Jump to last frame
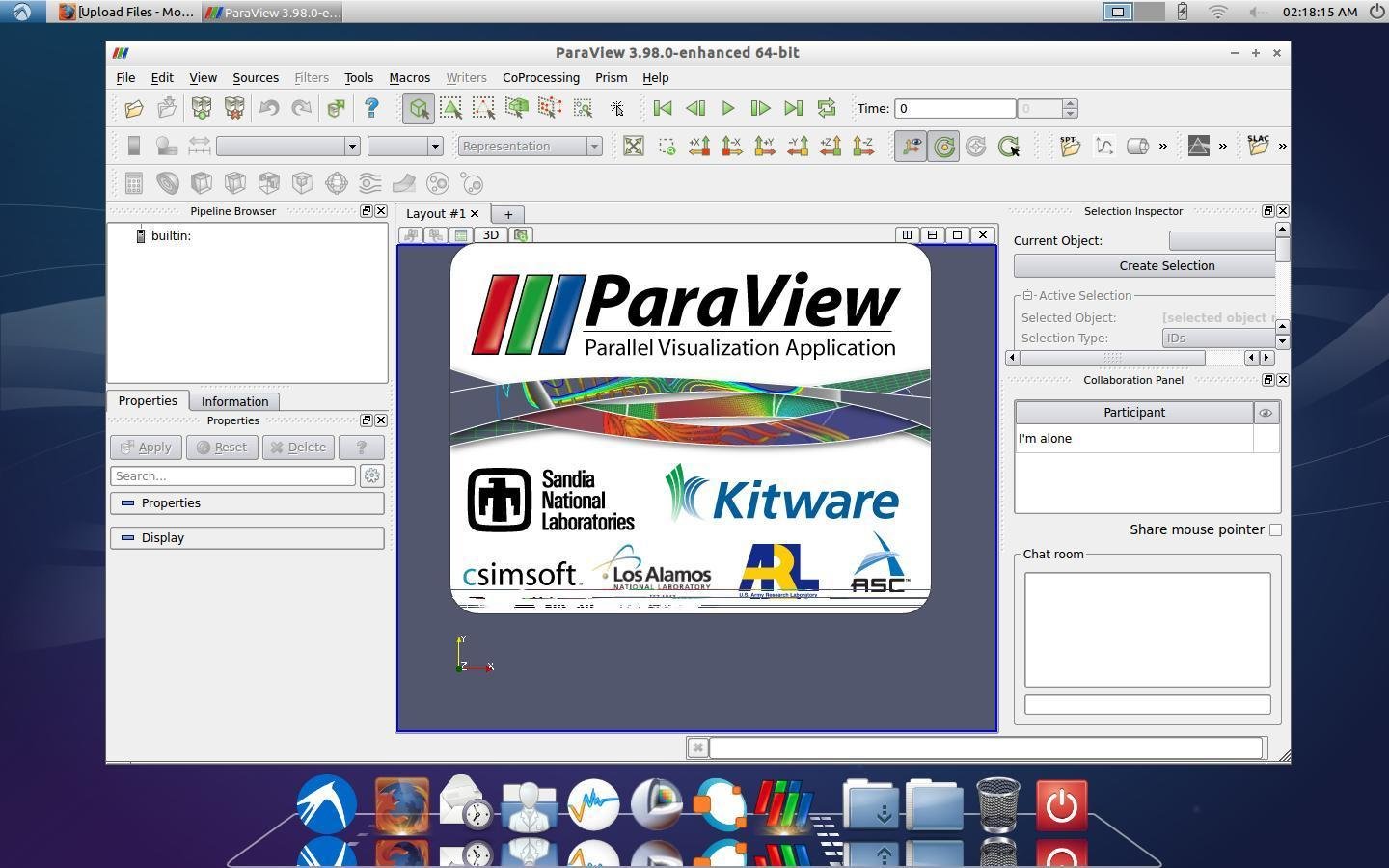The width and height of the screenshot is (1389, 868). 793,108
